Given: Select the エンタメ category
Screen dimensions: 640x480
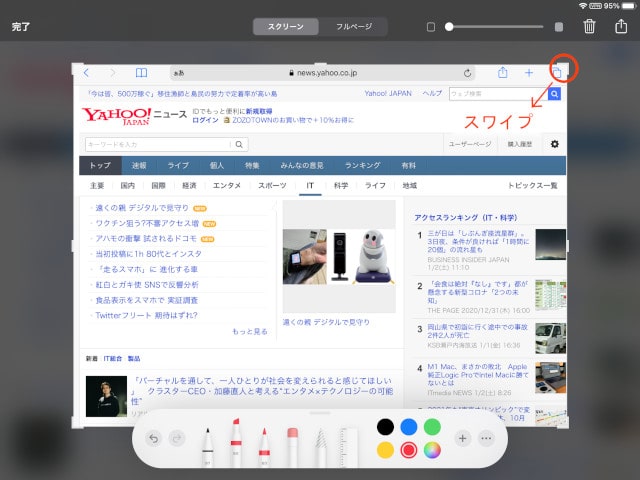Looking at the screenshot, I should [227, 185].
